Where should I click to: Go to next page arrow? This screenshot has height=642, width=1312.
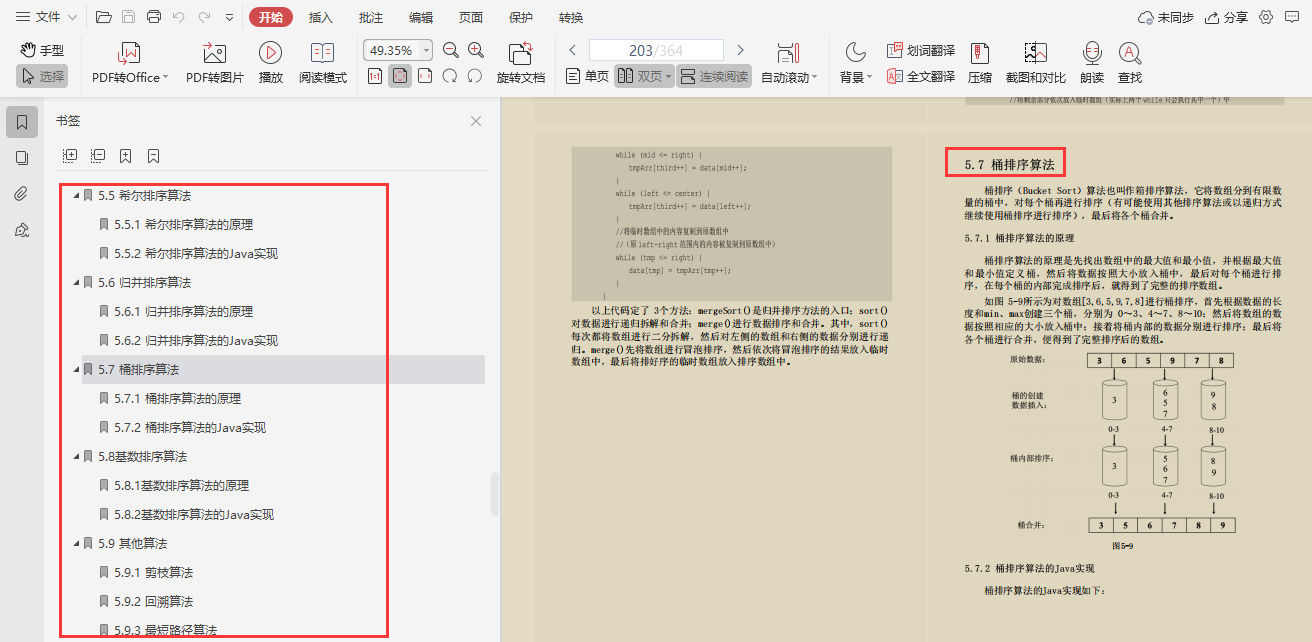pos(740,50)
